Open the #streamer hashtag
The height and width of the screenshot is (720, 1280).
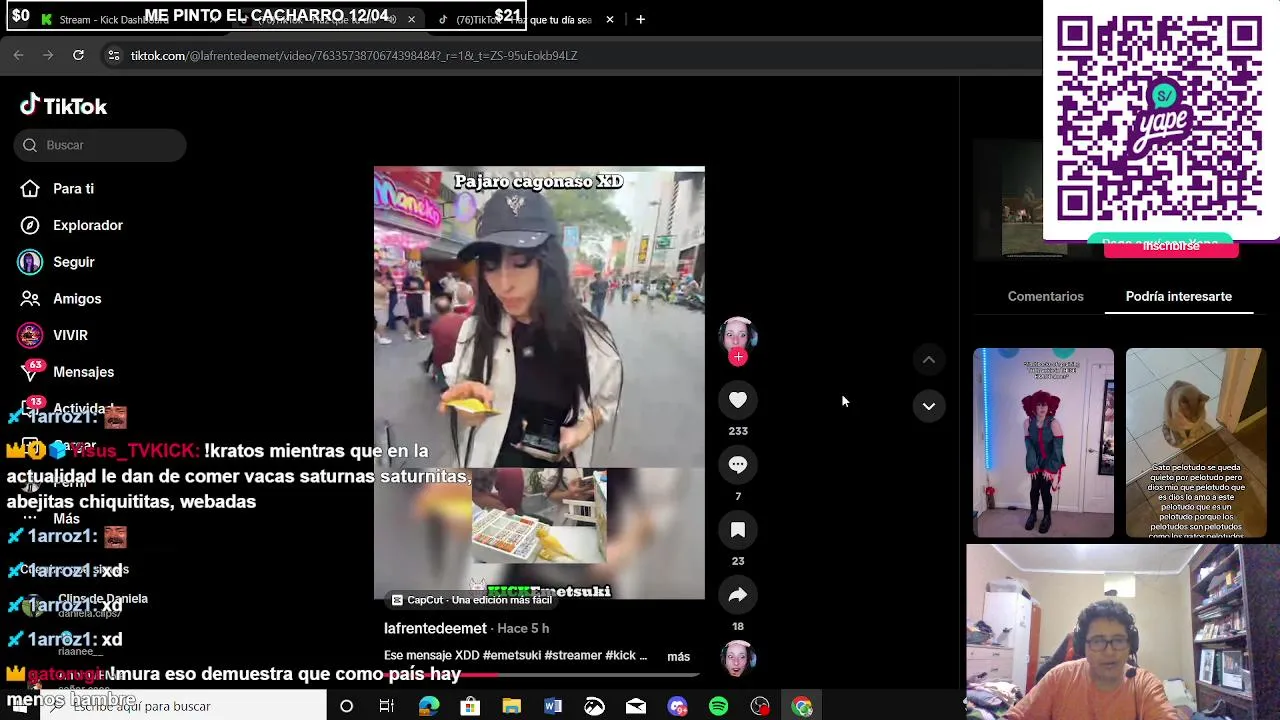pyautogui.click(x=573, y=656)
